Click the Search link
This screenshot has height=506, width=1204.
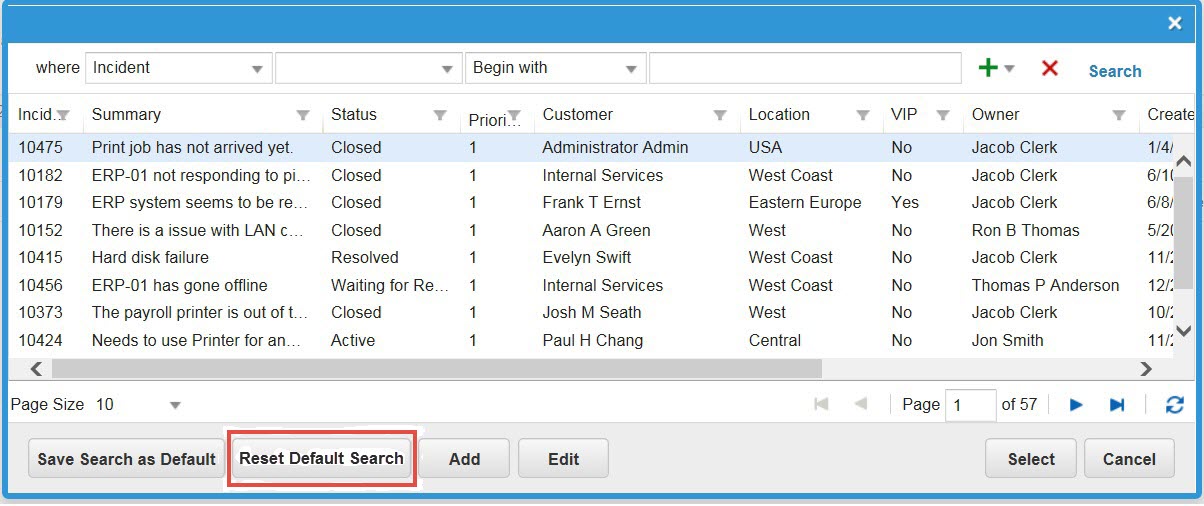(x=1115, y=71)
